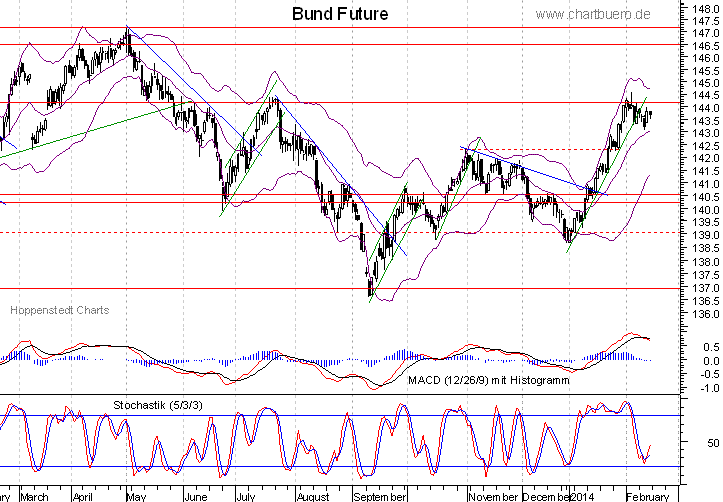Click the 141.0 price axis value
The width and height of the screenshot is (723, 502).
(x=706, y=184)
